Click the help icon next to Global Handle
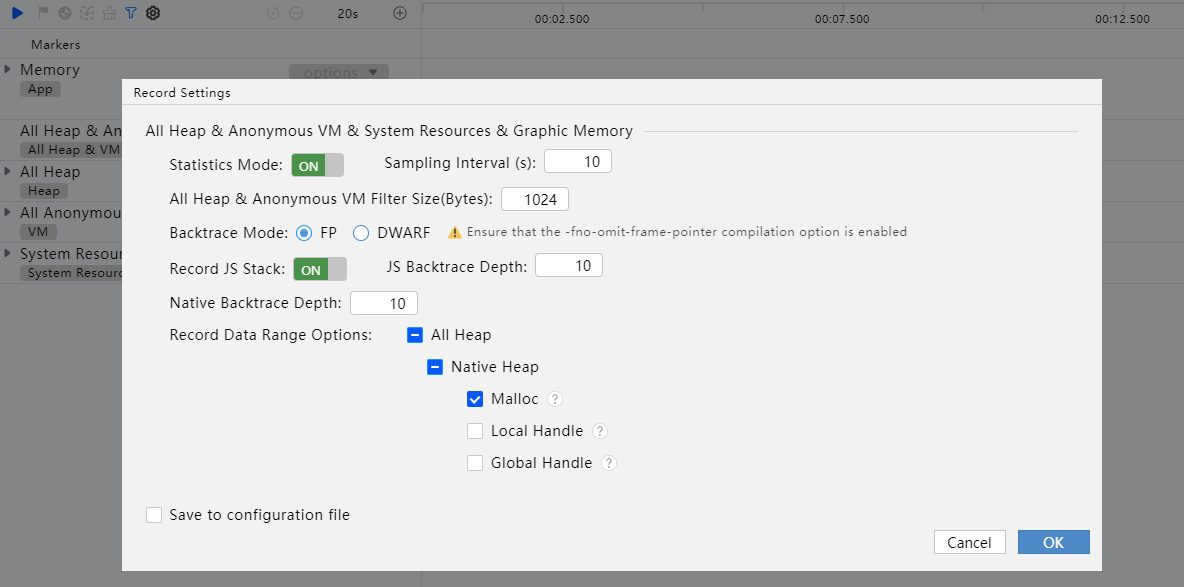The width and height of the screenshot is (1184, 587). point(608,463)
